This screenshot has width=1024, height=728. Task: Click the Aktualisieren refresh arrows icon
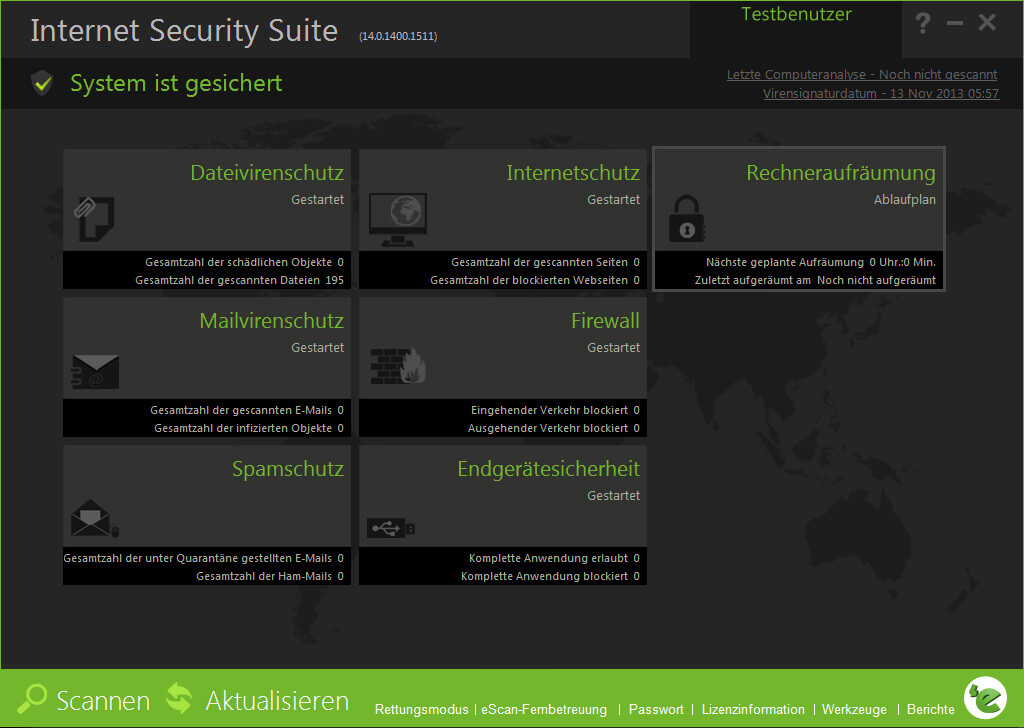coord(180,700)
